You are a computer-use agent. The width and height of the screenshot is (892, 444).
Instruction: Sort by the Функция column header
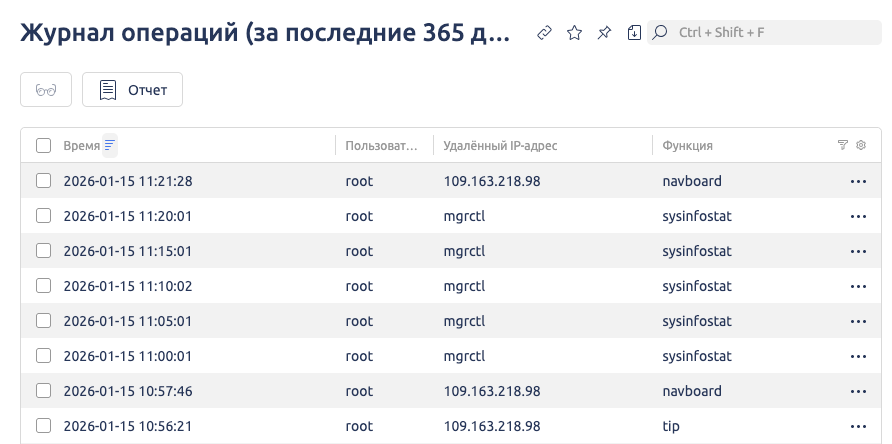[x=687, y=146]
